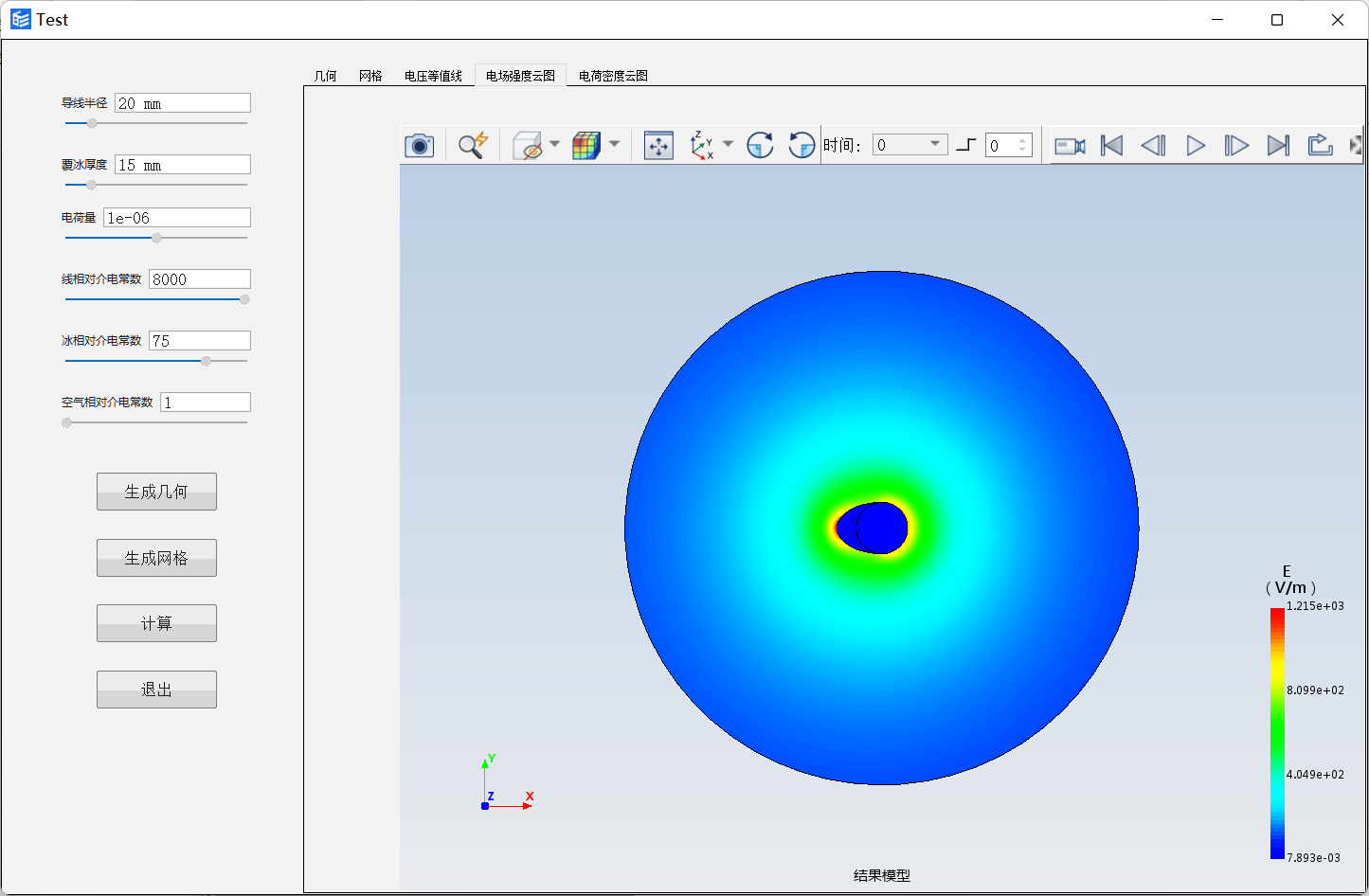Screen dimensions: 1369x896
Task: Rotate the view clockwise
Action: 760,145
